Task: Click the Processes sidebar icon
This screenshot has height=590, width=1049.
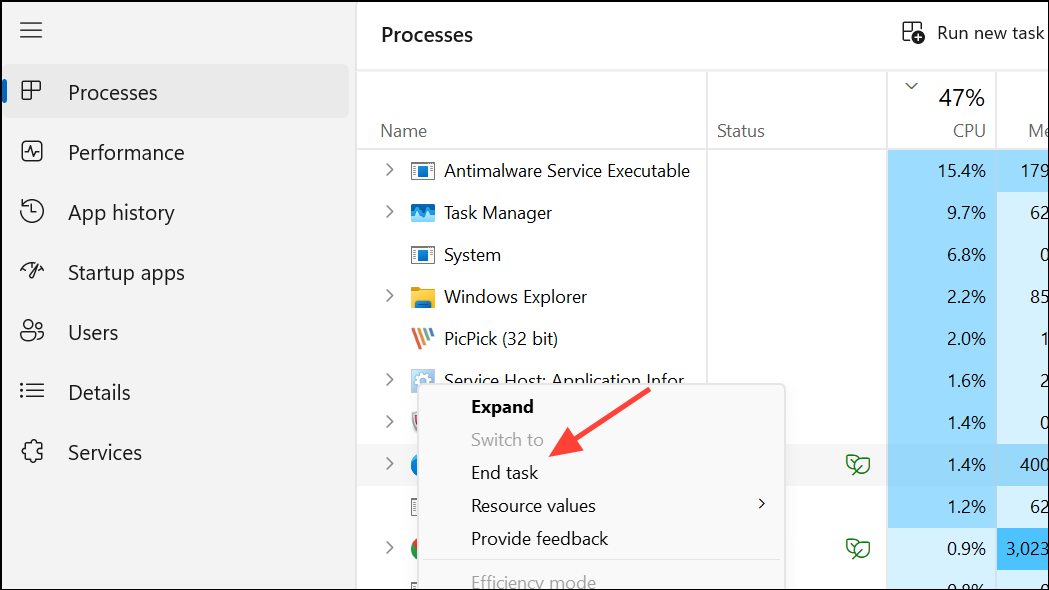Action: (31, 92)
